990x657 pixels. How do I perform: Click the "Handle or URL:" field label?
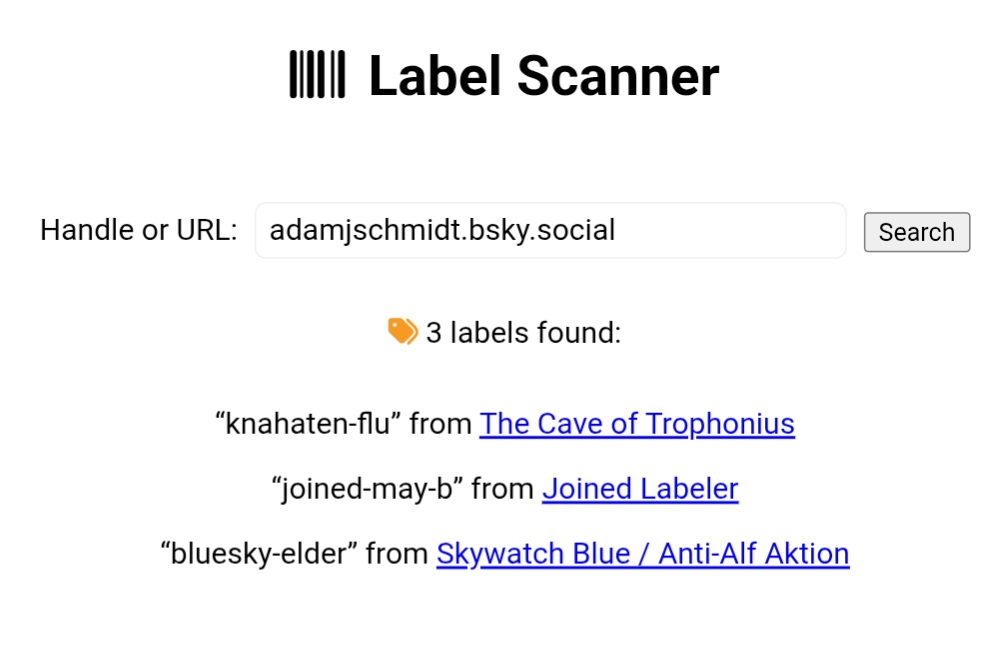tap(138, 231)
